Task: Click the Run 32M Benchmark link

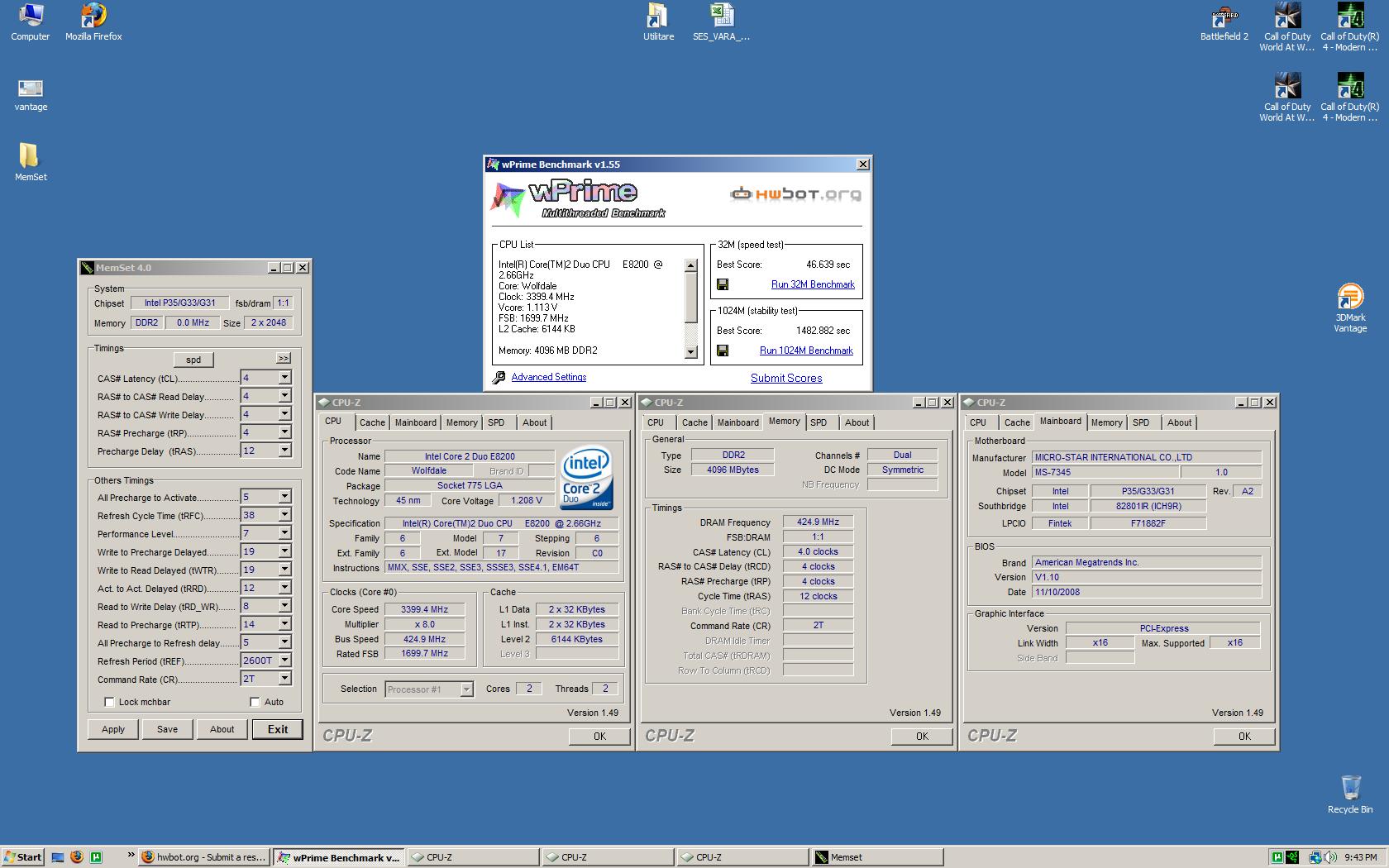Action: pos(813,284)
